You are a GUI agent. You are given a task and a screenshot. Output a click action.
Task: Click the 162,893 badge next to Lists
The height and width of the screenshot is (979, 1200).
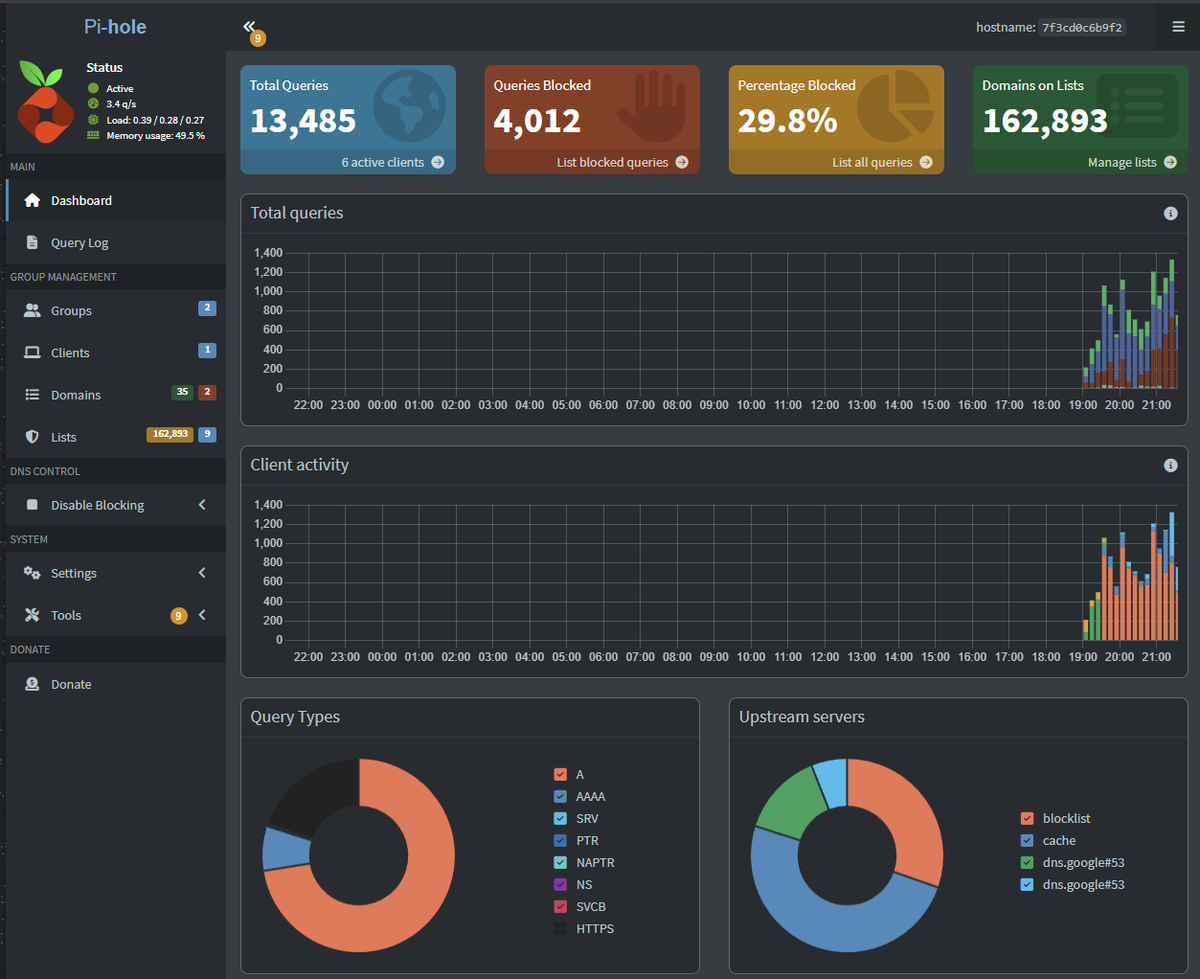pos(170,434)
